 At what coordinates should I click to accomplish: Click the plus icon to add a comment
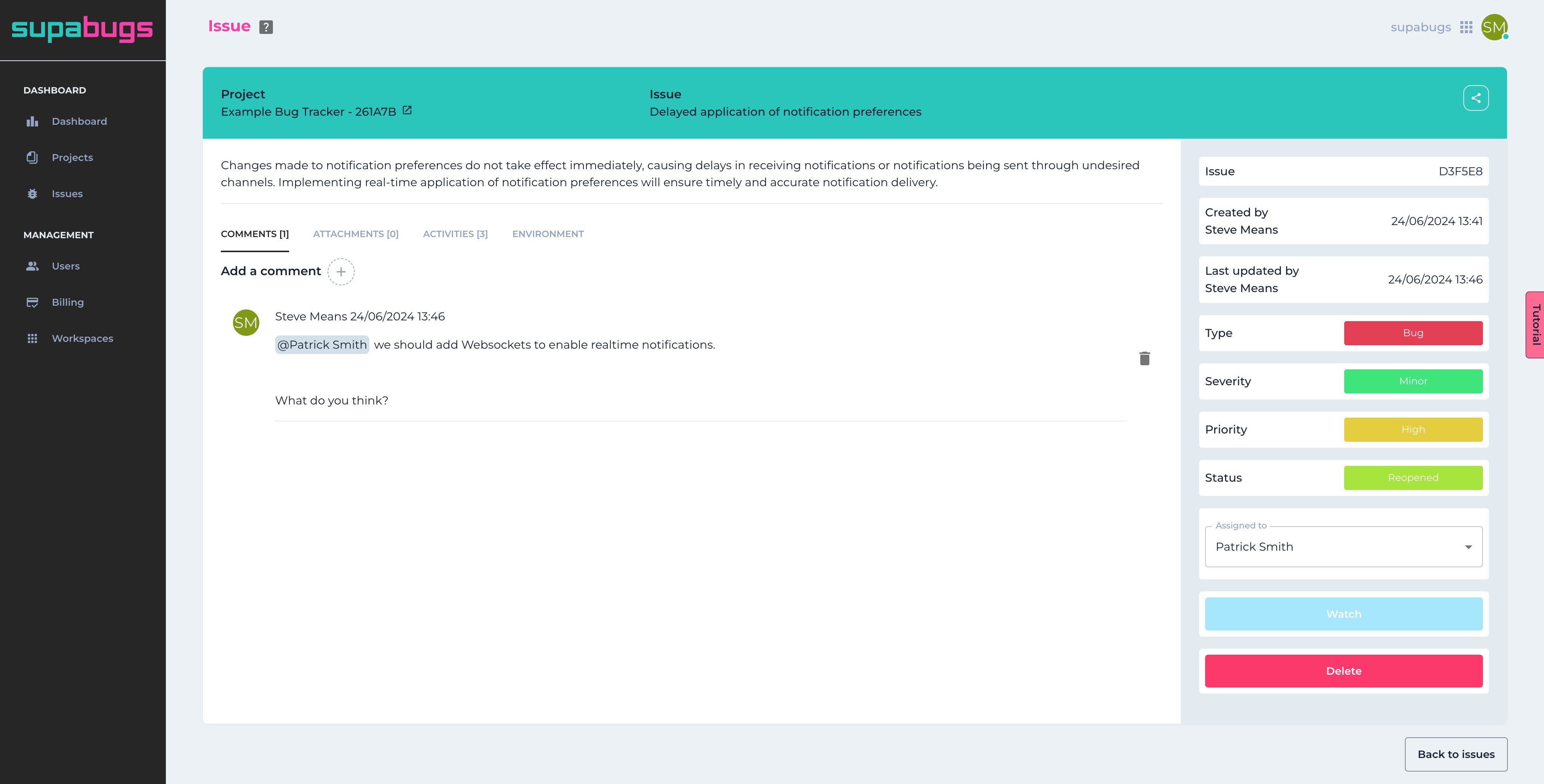point(341,271)
